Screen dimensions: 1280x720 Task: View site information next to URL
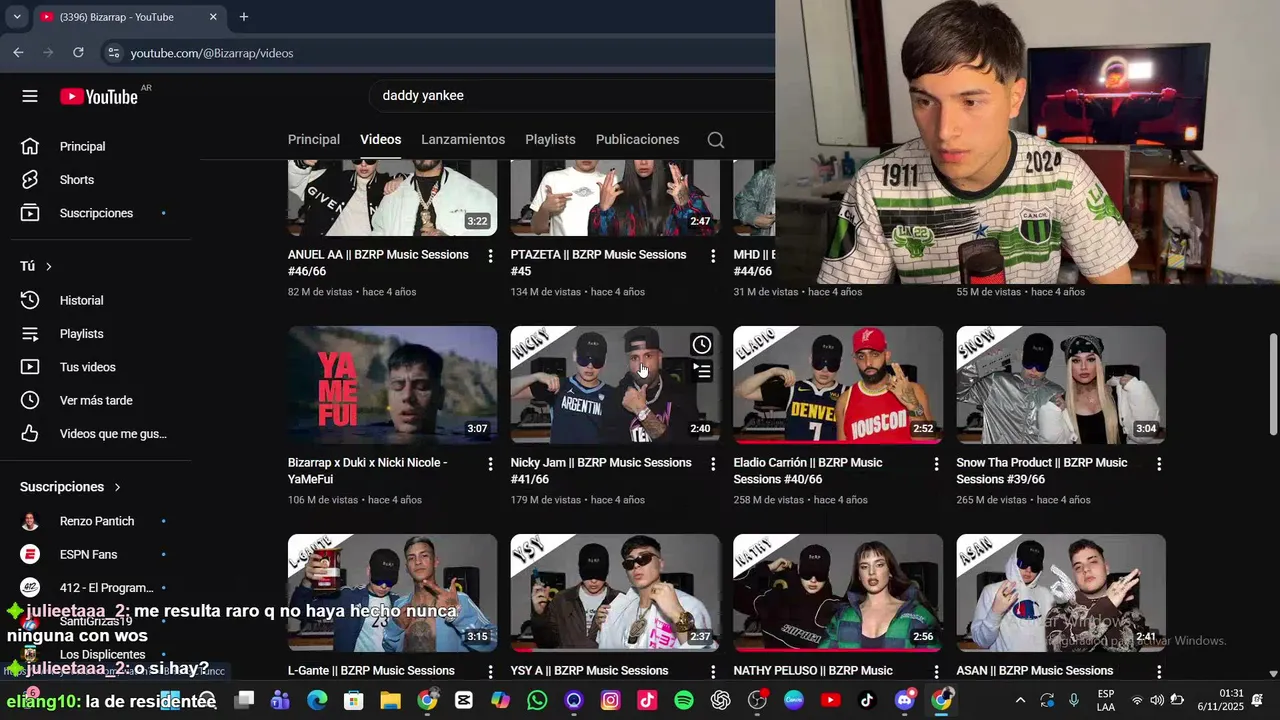(114, 53)
